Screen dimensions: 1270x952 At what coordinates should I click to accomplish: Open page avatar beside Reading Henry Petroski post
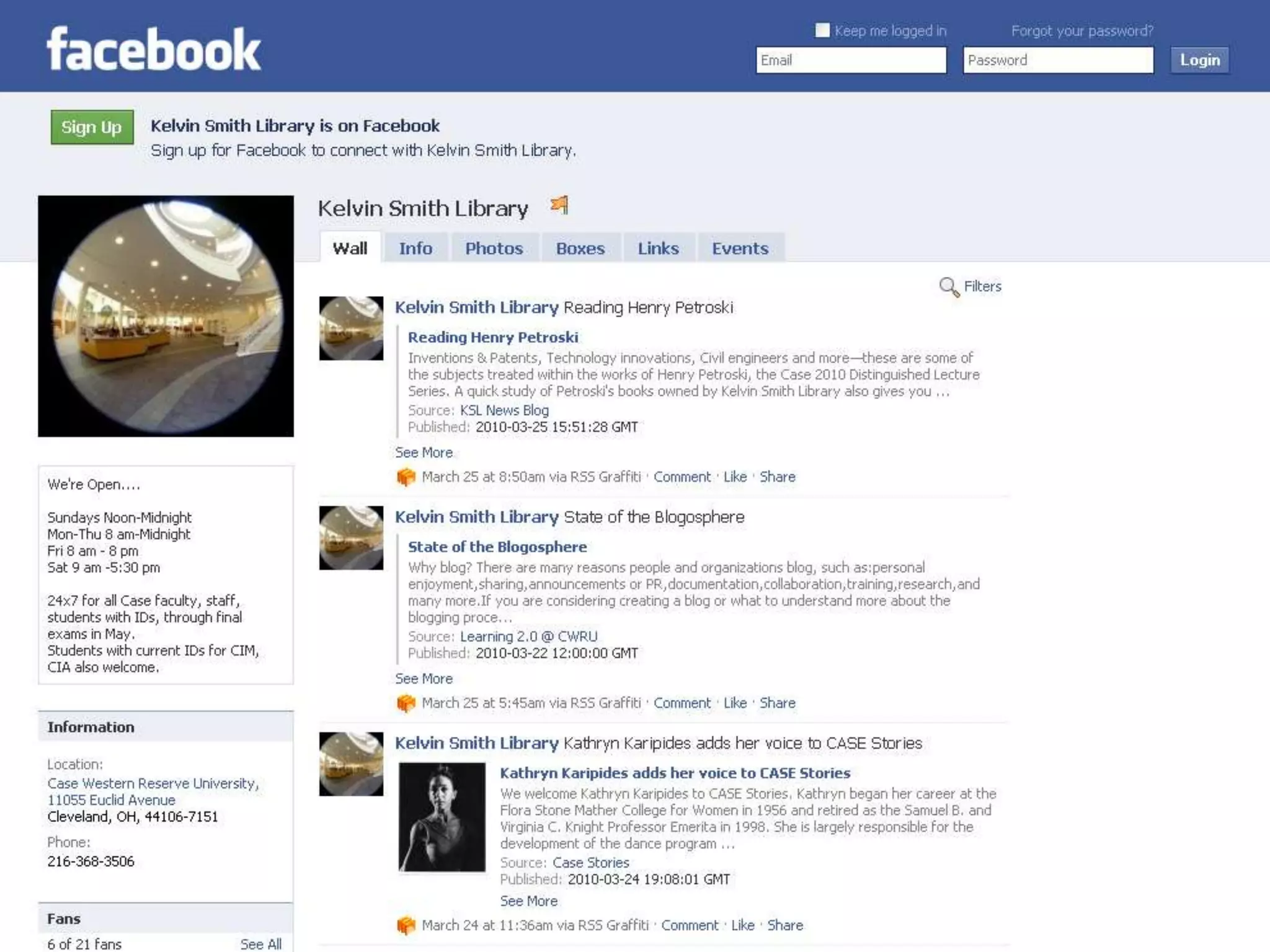[x=351, y=328]
